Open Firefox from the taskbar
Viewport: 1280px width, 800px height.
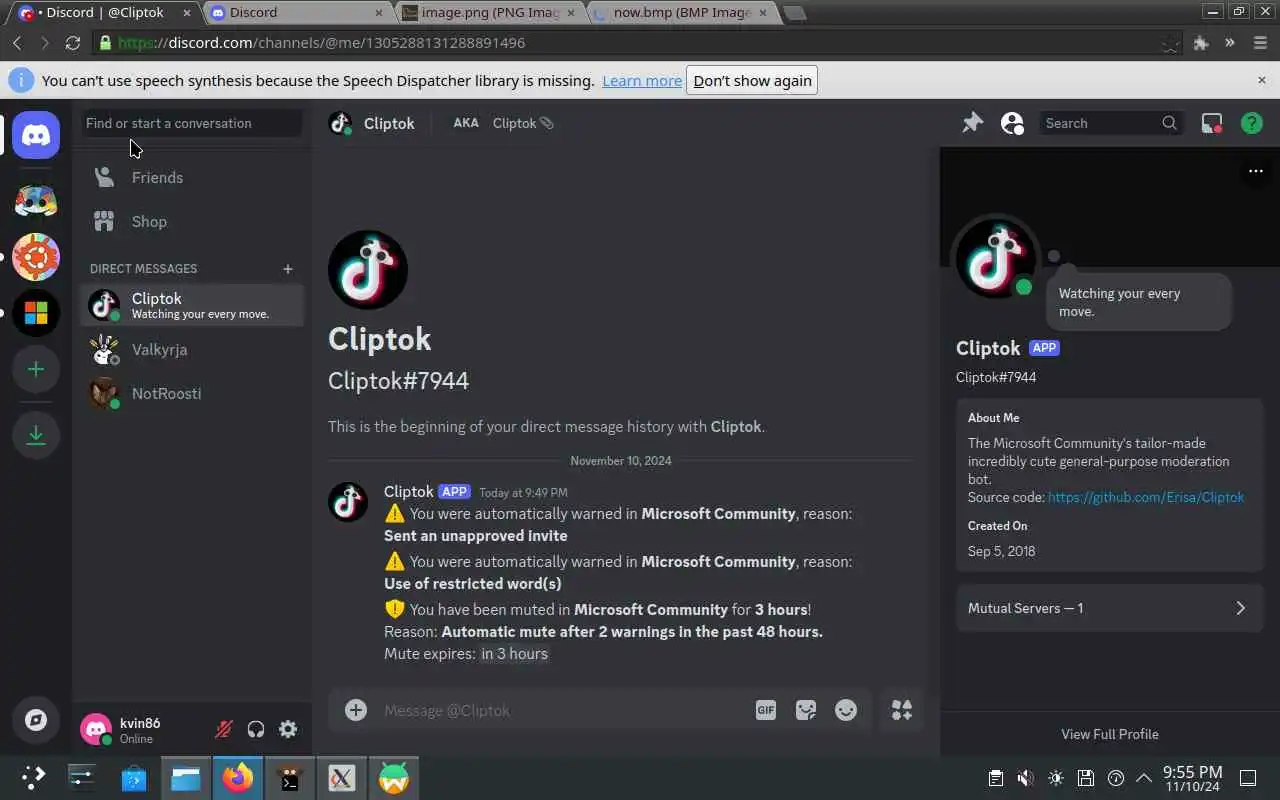tap(238, 778)
